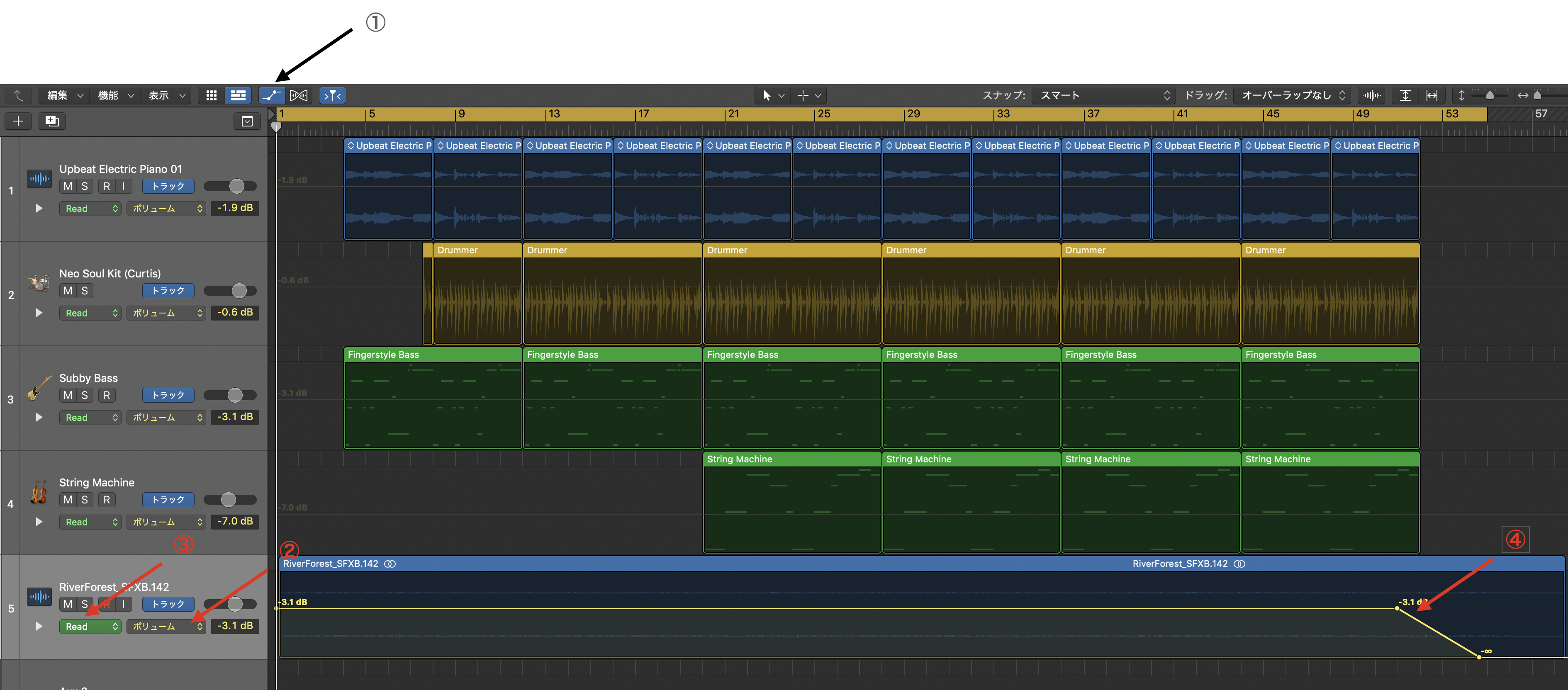1568x690 pixels.
Task: Click String Machine track's トラック button
Action: 168,500
